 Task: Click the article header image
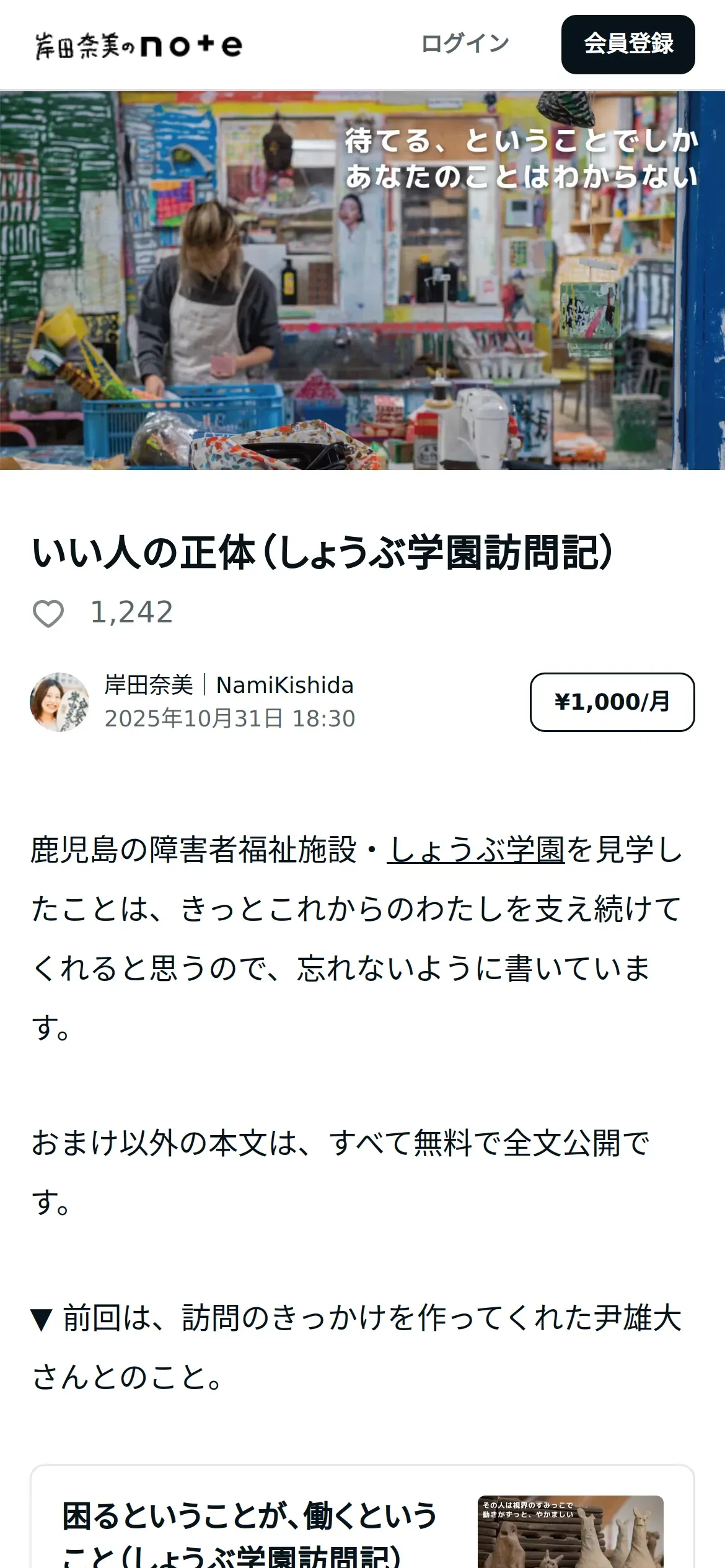coord(362,281)
